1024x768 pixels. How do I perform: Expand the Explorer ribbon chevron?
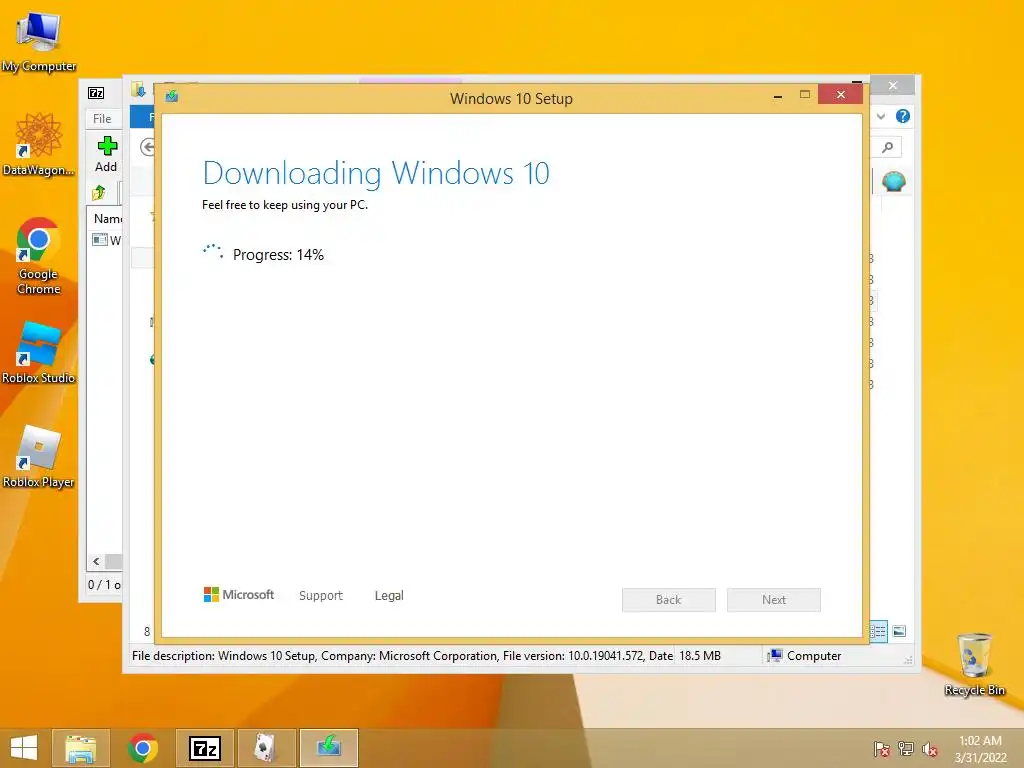click(x=881, y=116)
